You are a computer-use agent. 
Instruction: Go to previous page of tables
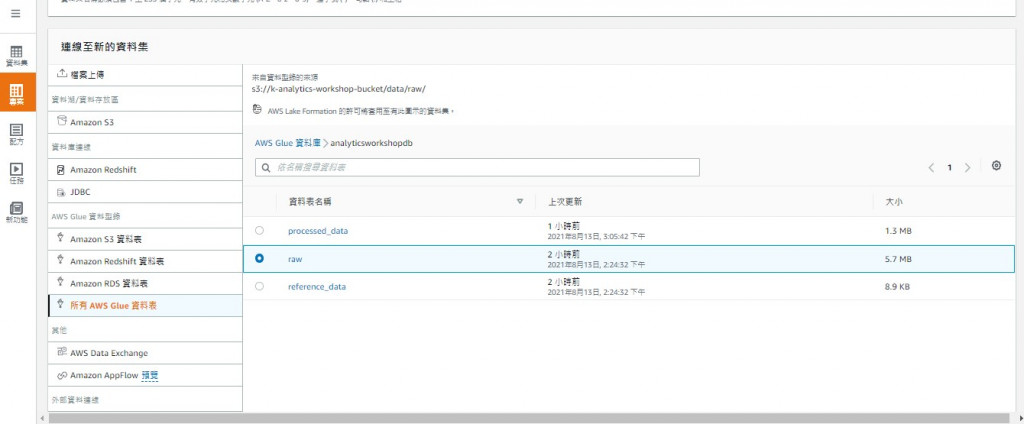(931, 168)
